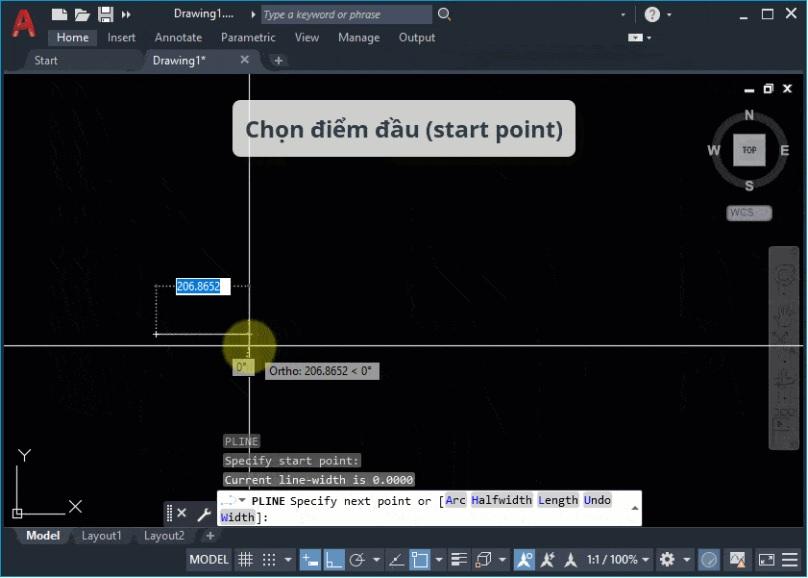This screenshot has height=578, width=808.
Task: Choose the Arc option in command line
Action: (456, 500)
